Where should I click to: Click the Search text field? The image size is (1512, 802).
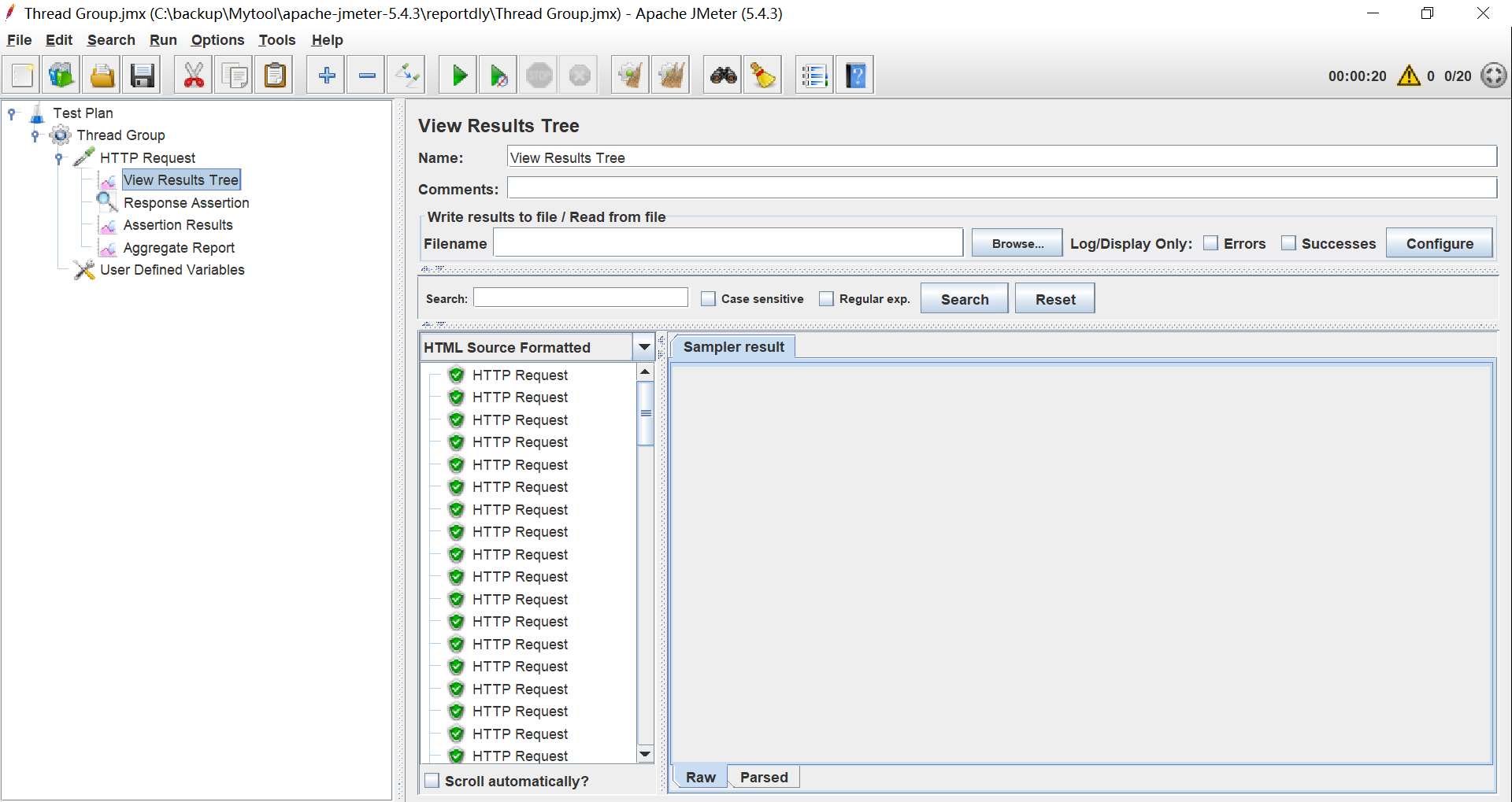580,298
